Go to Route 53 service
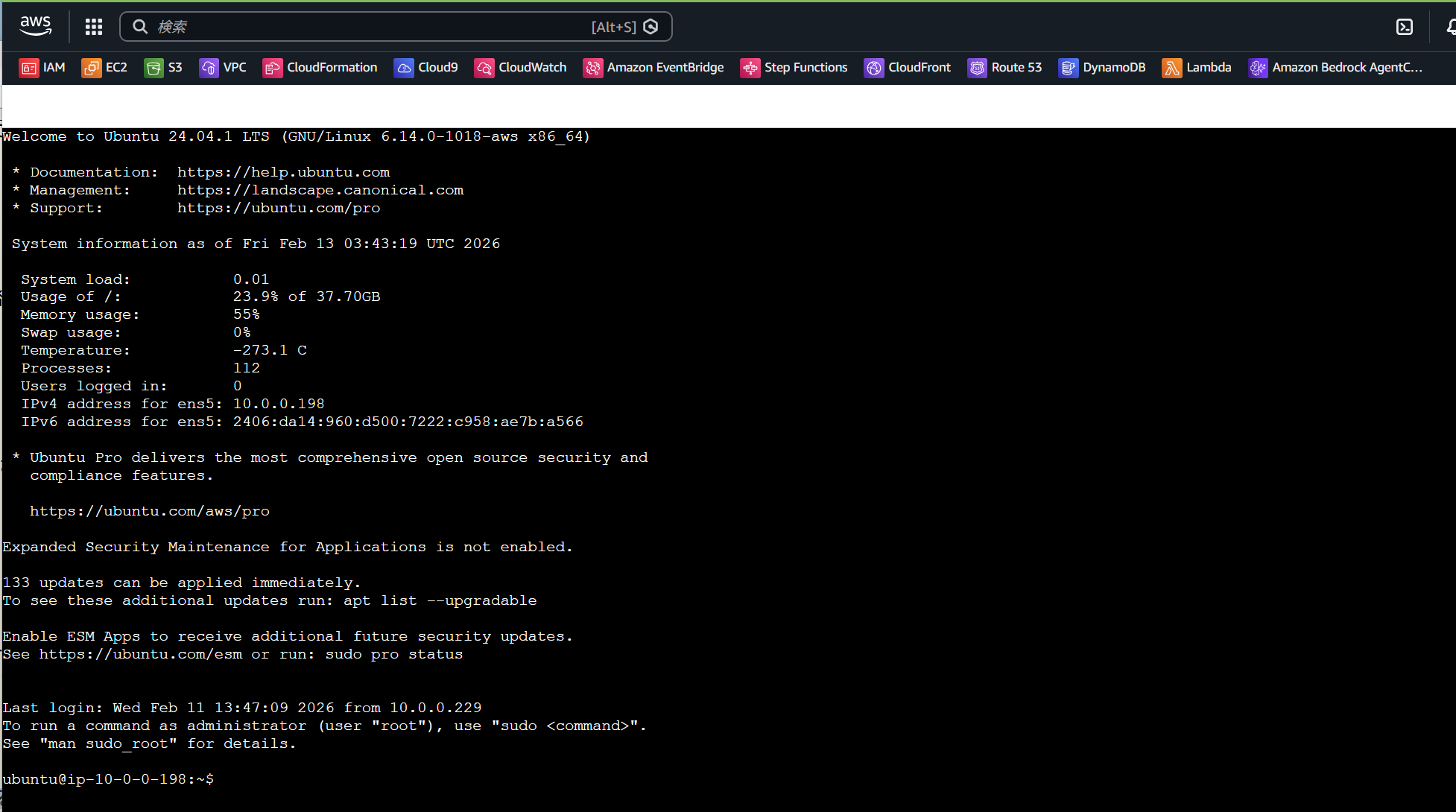Screen dimensions: 1456x812 point(1005,67)
